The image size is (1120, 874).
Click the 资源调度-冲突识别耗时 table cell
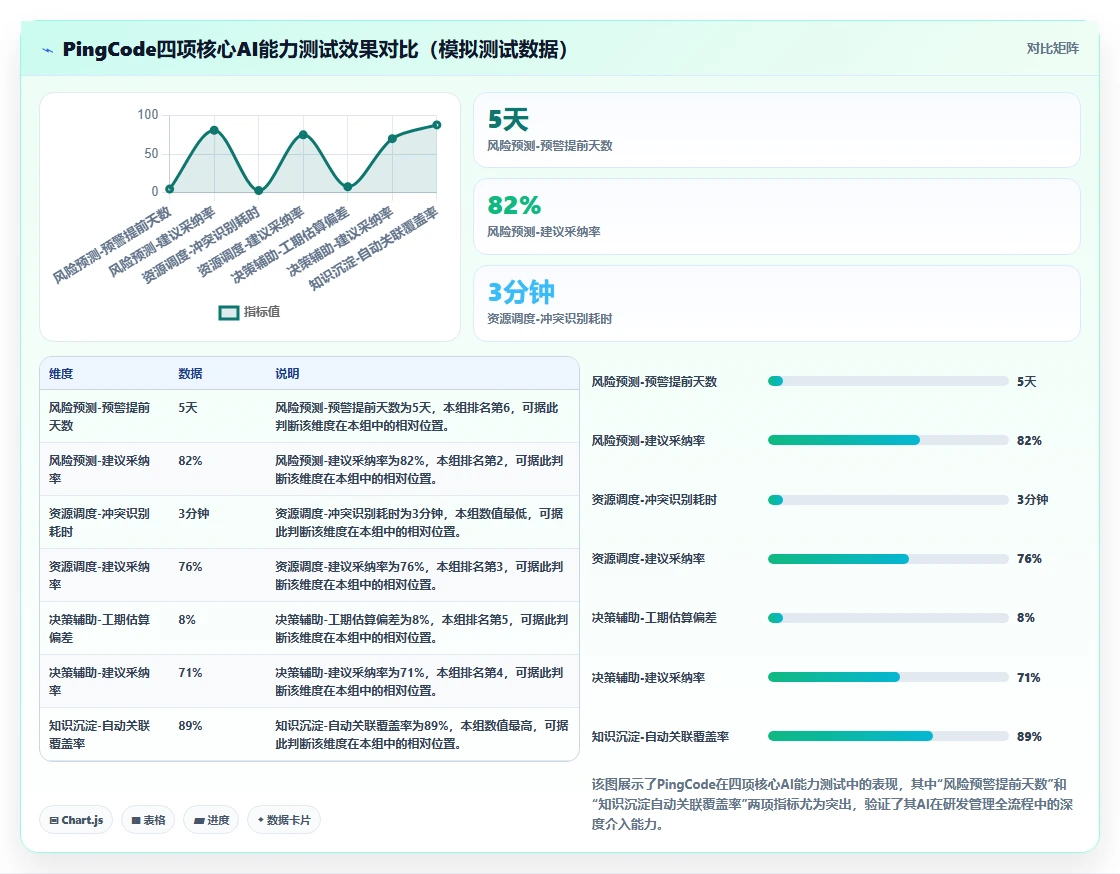pos(99,522)
